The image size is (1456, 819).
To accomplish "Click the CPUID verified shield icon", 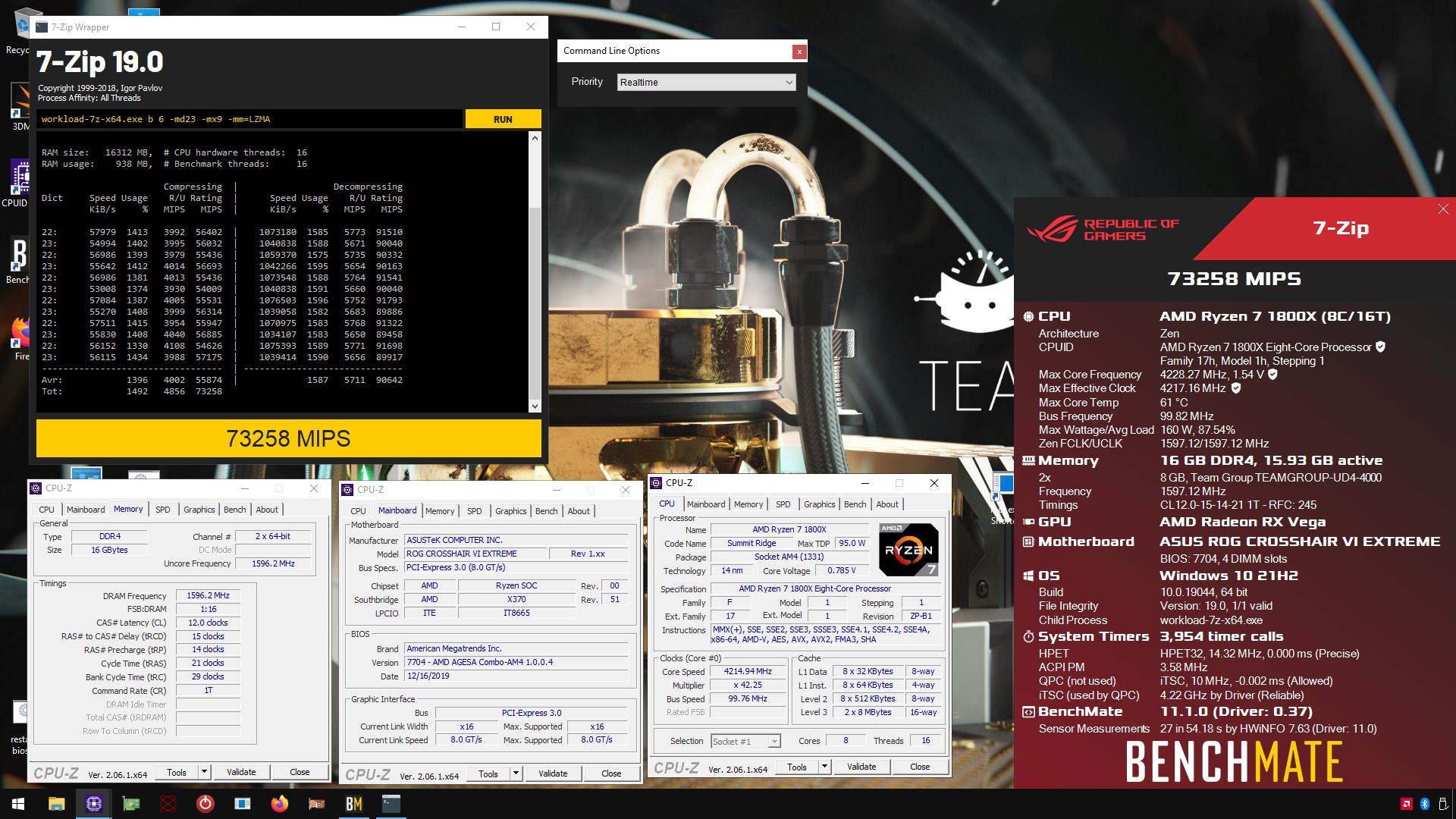I will [x=1380, y=347].
